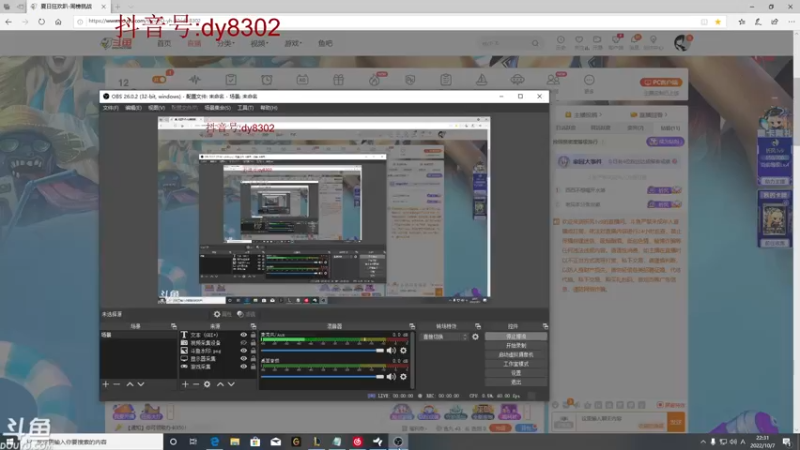Viewport: 800px width, 450px height.
Task: Remove selected source with the minus icon
Action: pyautogui.click(x=196, y=384)
